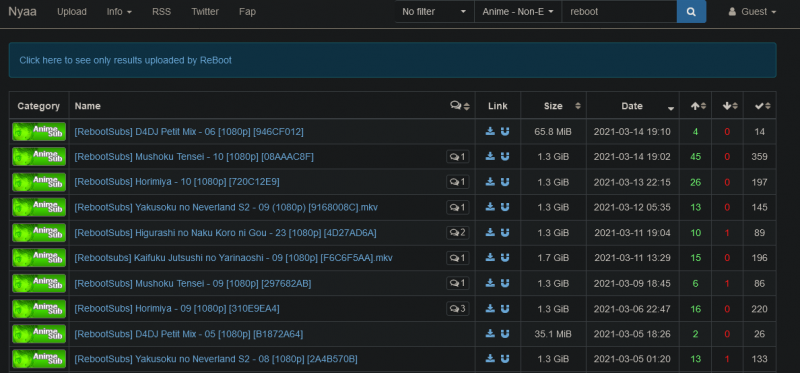The height and width of the screenshot is (373, 800).
Task: Open the RSS feed link
Action: [x=161, y=12]
